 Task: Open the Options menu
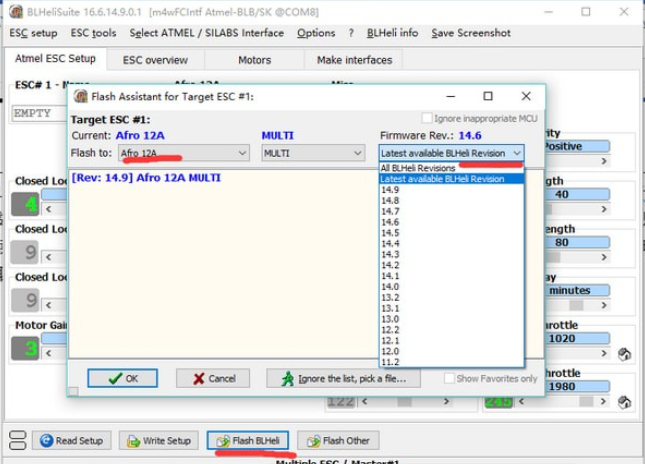click(x=316, y=33)
